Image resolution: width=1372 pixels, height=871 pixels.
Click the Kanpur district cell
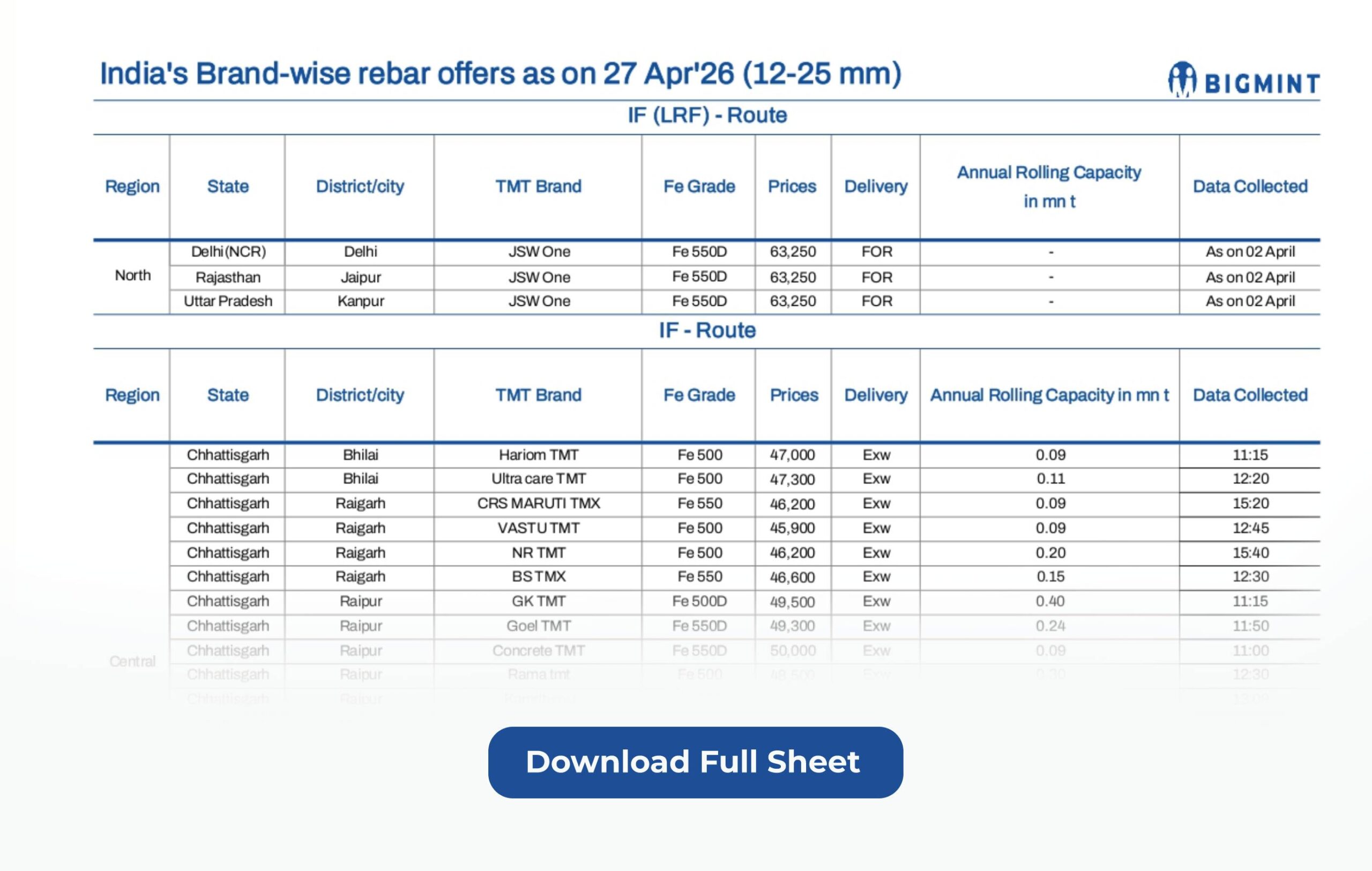coord(360,302)
